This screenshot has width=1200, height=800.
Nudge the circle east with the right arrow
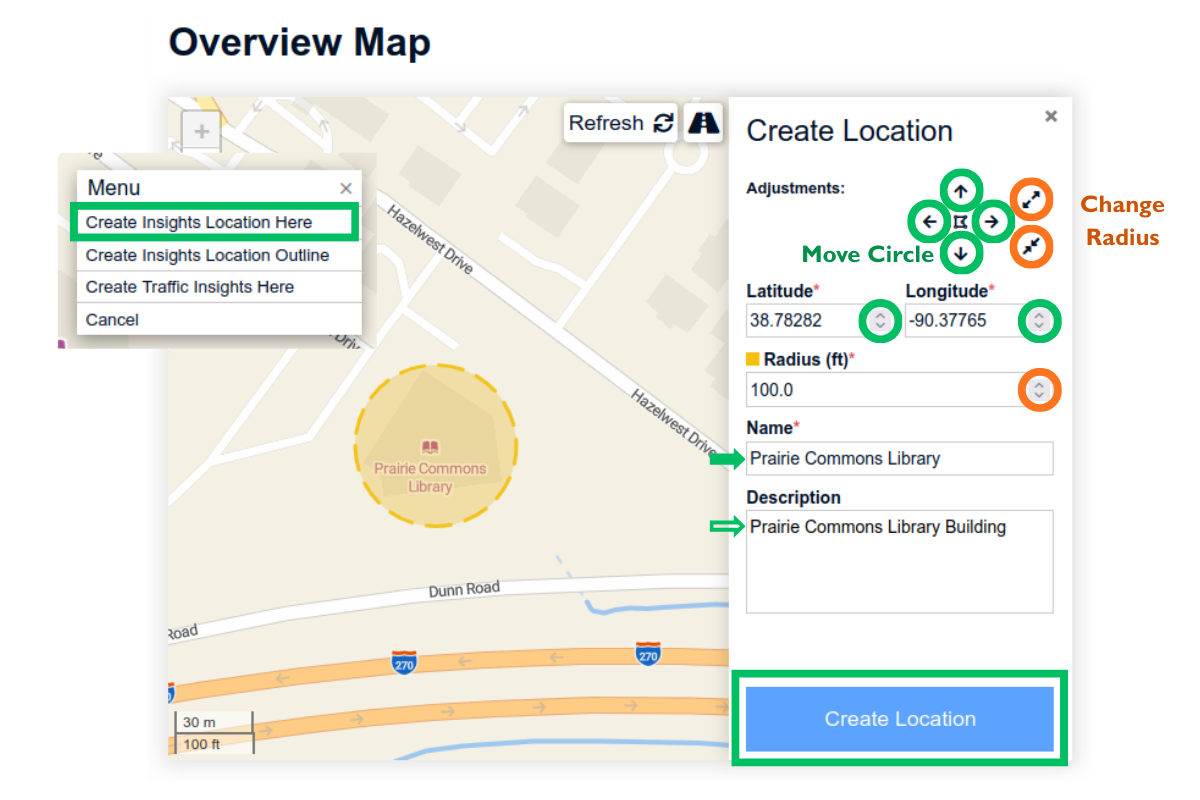(x=993, y=222)
